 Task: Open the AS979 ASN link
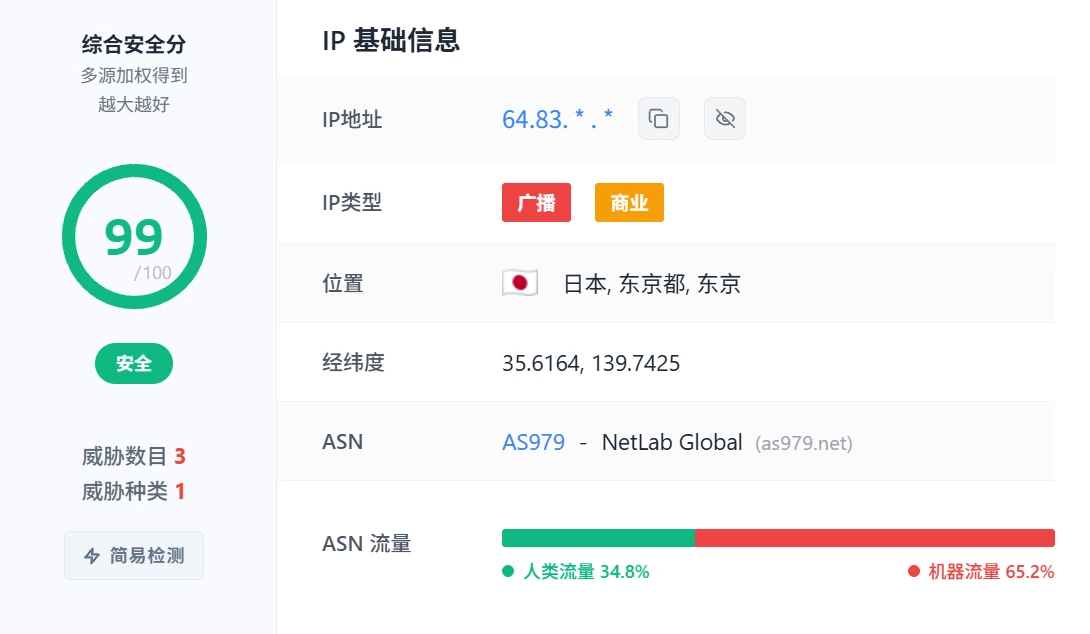coord(533,442)
